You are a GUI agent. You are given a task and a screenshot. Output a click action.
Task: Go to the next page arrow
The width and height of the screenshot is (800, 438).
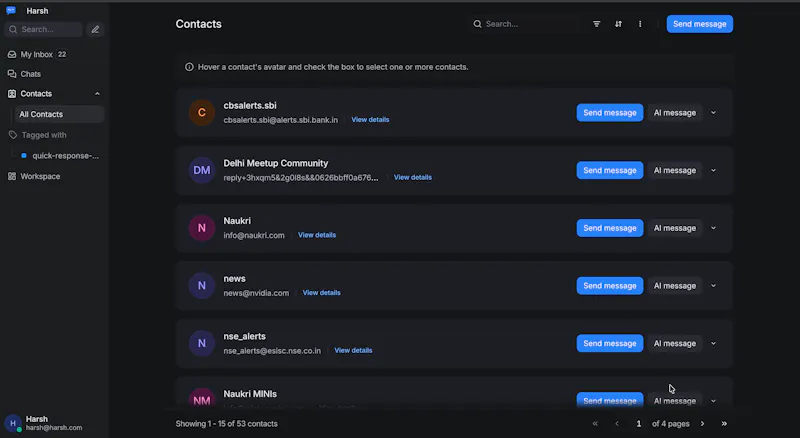pyautogui.click(x=703, y=424)
